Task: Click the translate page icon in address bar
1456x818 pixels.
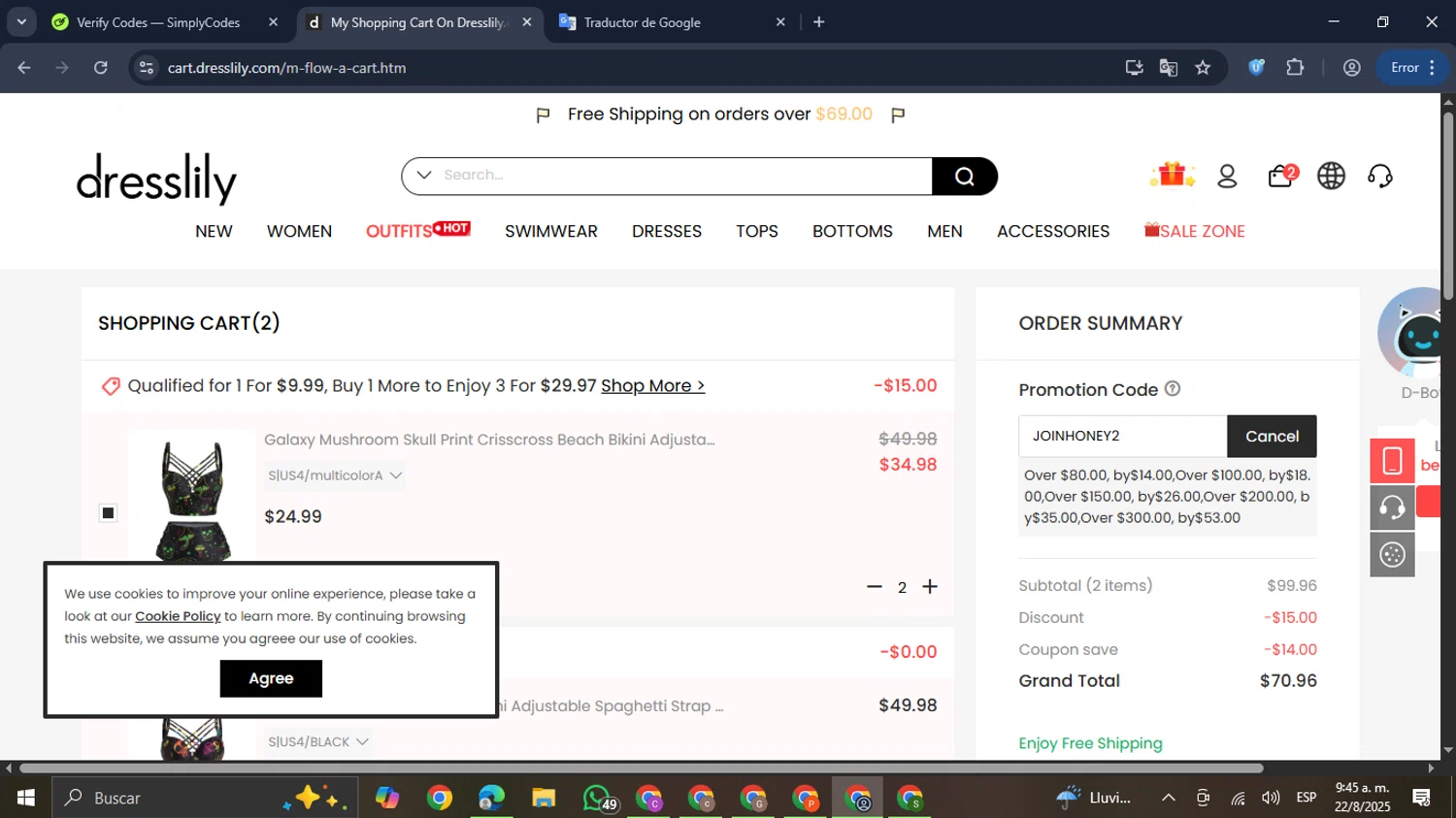Action: [1169, 68]
